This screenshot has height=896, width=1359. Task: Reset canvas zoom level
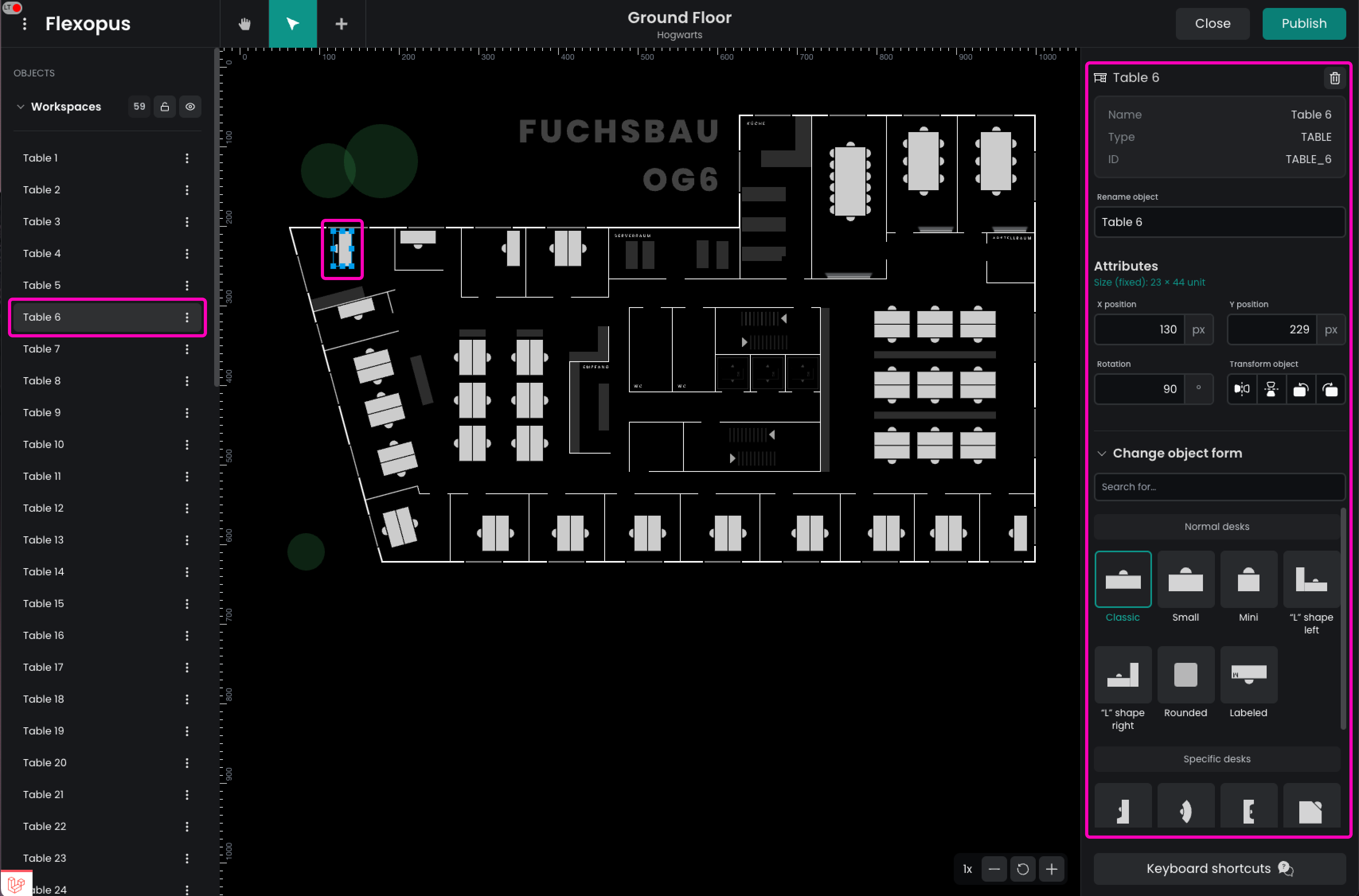(x=1022, y=869)
